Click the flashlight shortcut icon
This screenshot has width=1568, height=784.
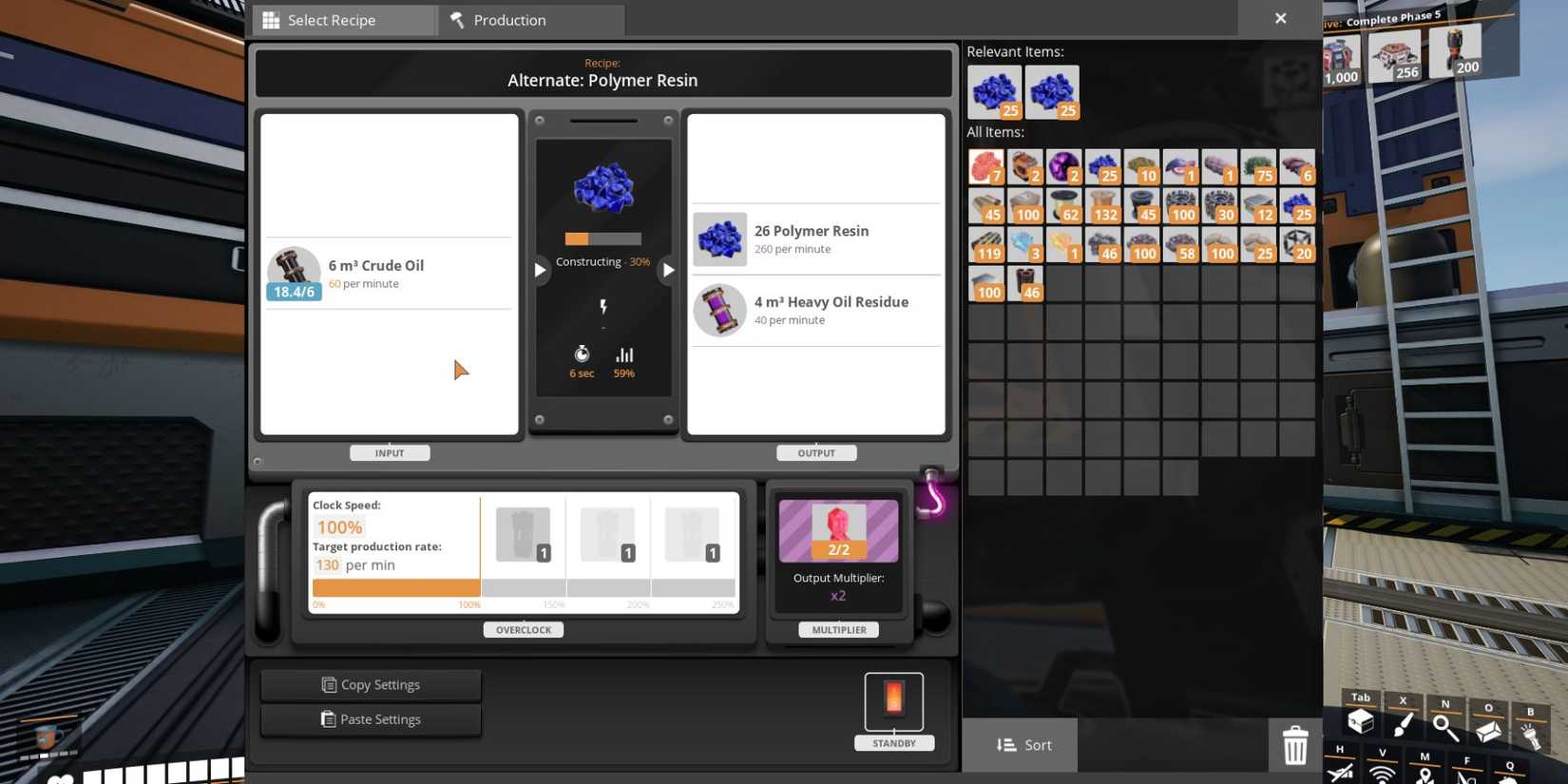tap(1530, 734)
